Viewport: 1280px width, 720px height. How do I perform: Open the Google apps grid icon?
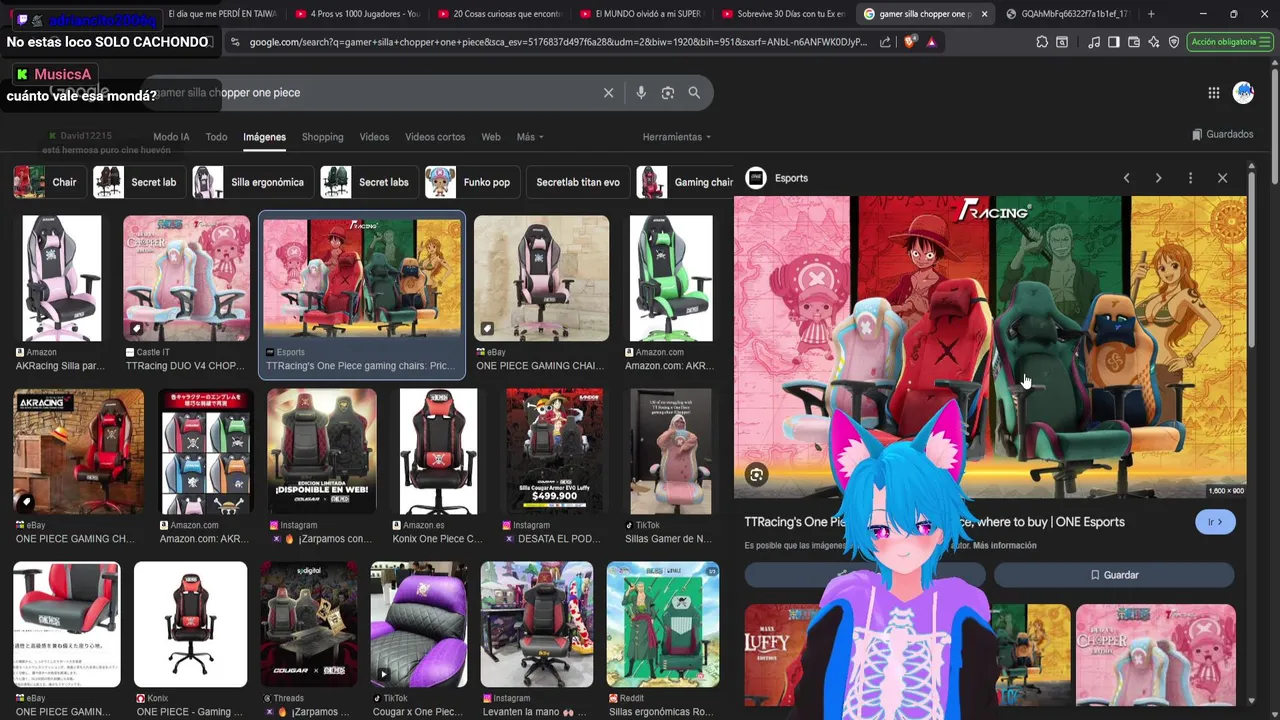[1213, 93]
